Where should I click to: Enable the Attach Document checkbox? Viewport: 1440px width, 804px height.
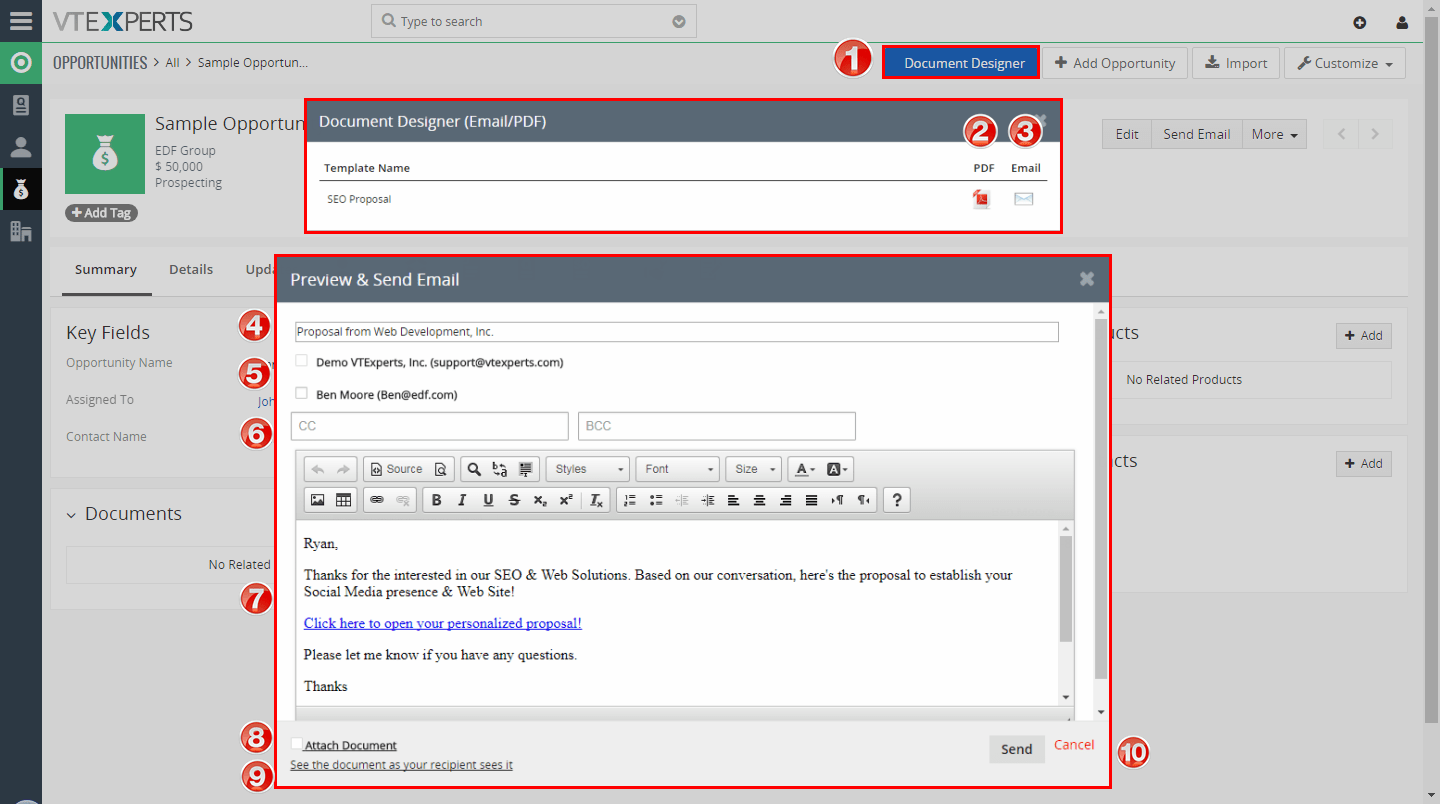(295, 744)
